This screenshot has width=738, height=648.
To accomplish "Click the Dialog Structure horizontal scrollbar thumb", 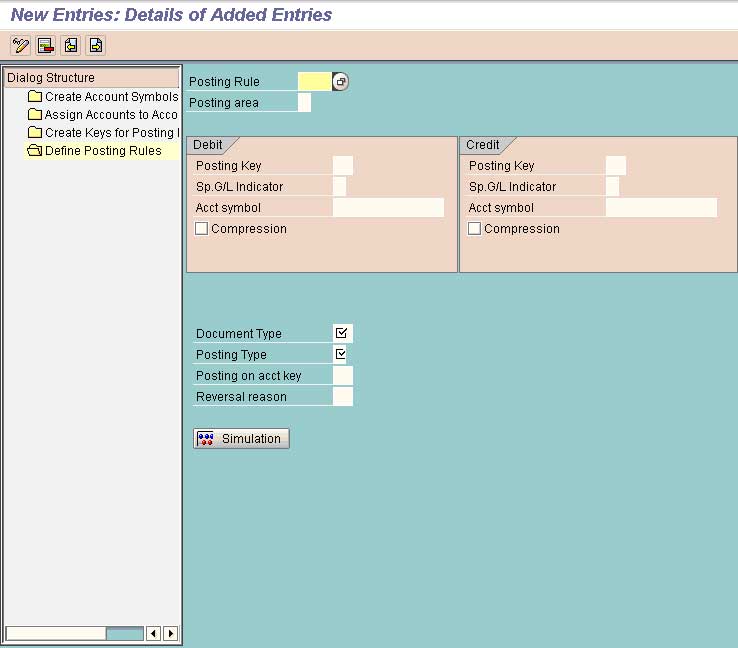I will (x=124, y=633).
